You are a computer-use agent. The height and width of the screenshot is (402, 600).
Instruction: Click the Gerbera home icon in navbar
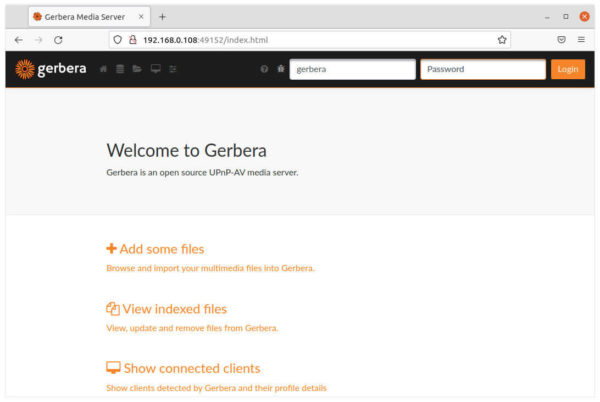[103, 69]
